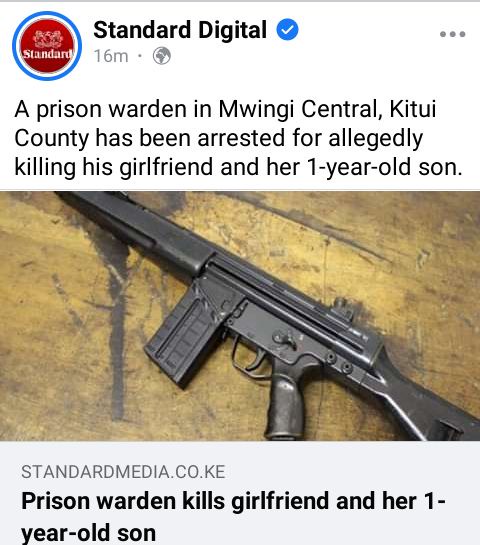
Task: Select the post caption about Mwingi Central
Action: coord(238,138)
